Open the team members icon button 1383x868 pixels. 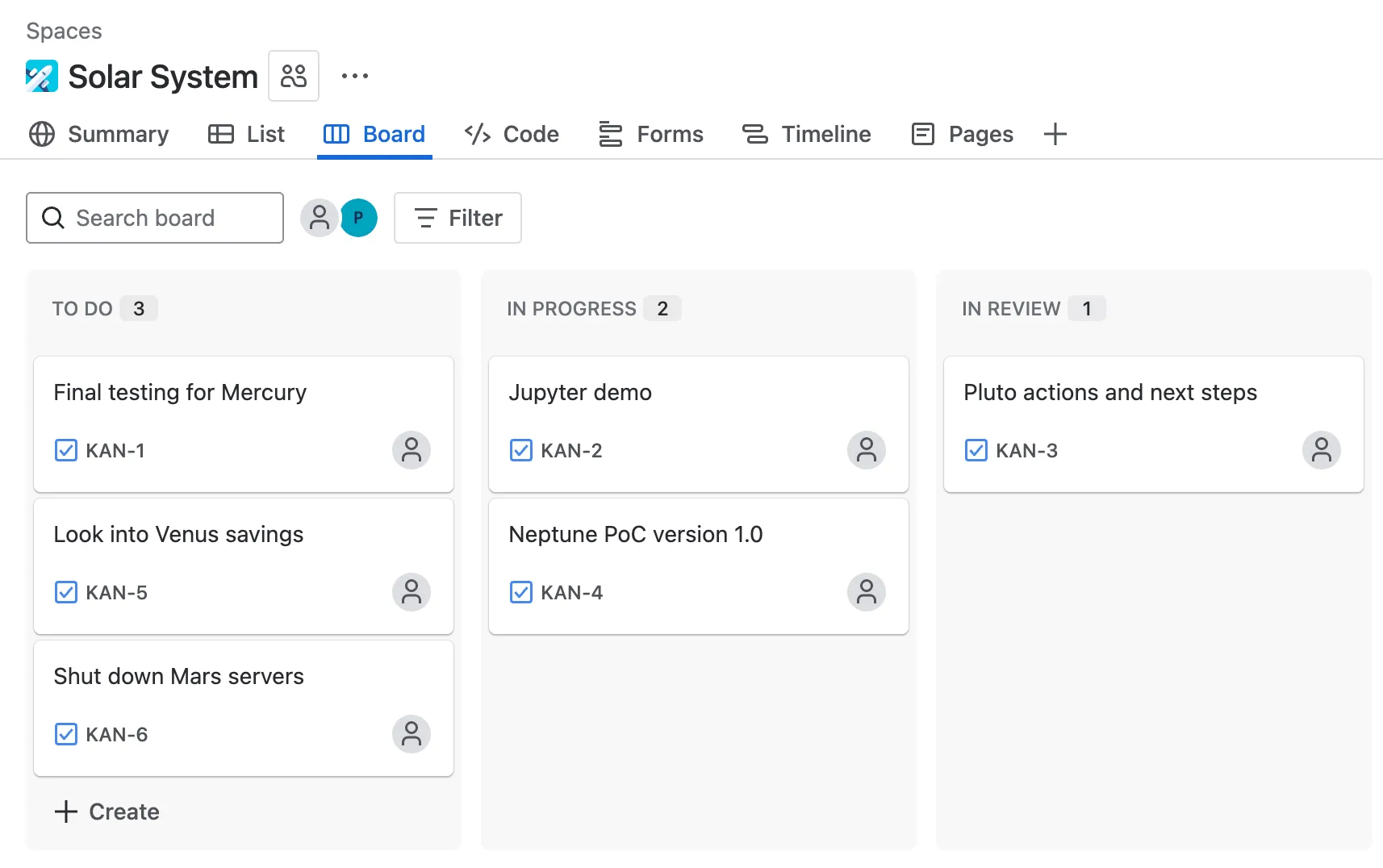[x=294, y=77]
